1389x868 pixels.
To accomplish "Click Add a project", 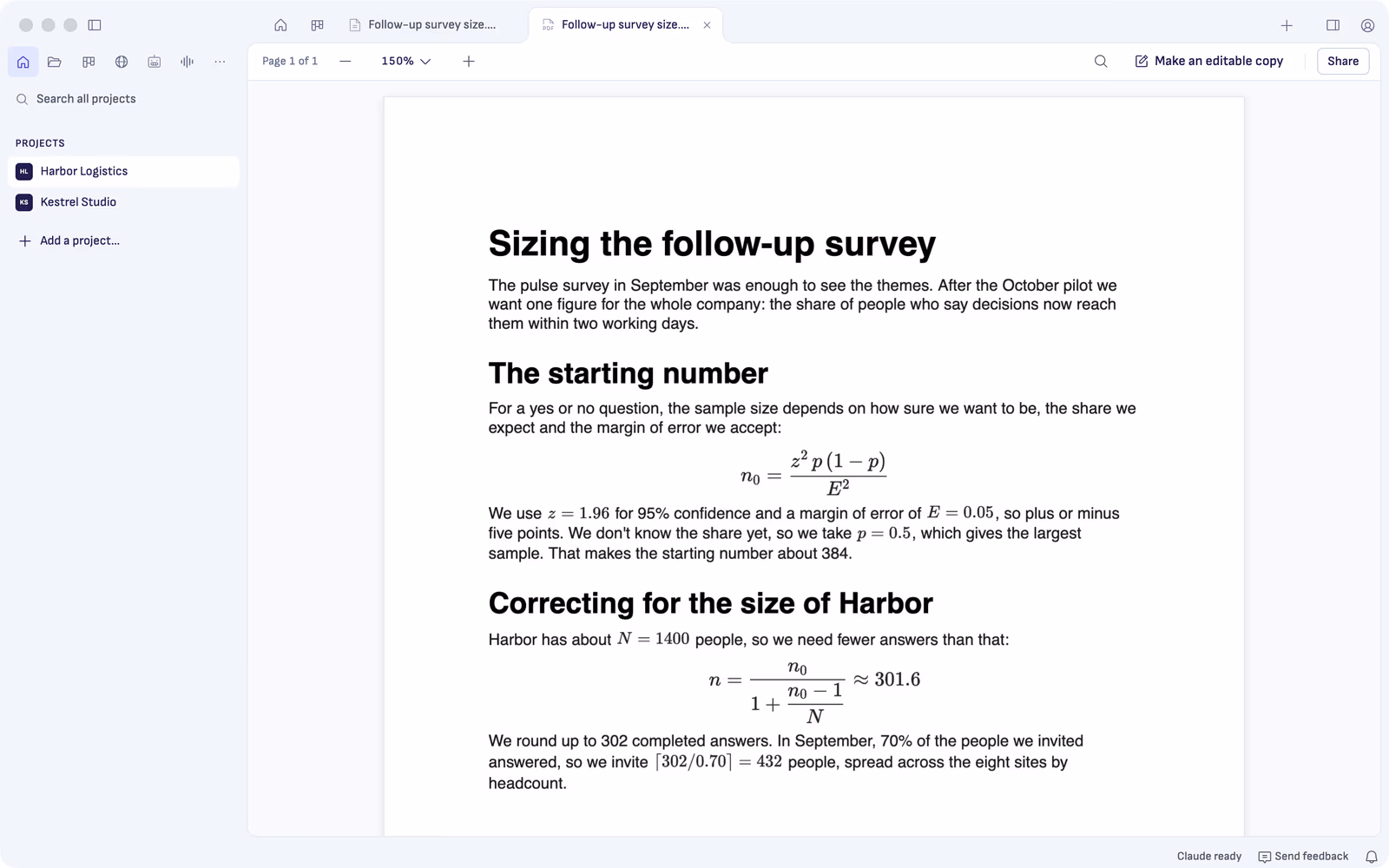I will click(70, 240).
